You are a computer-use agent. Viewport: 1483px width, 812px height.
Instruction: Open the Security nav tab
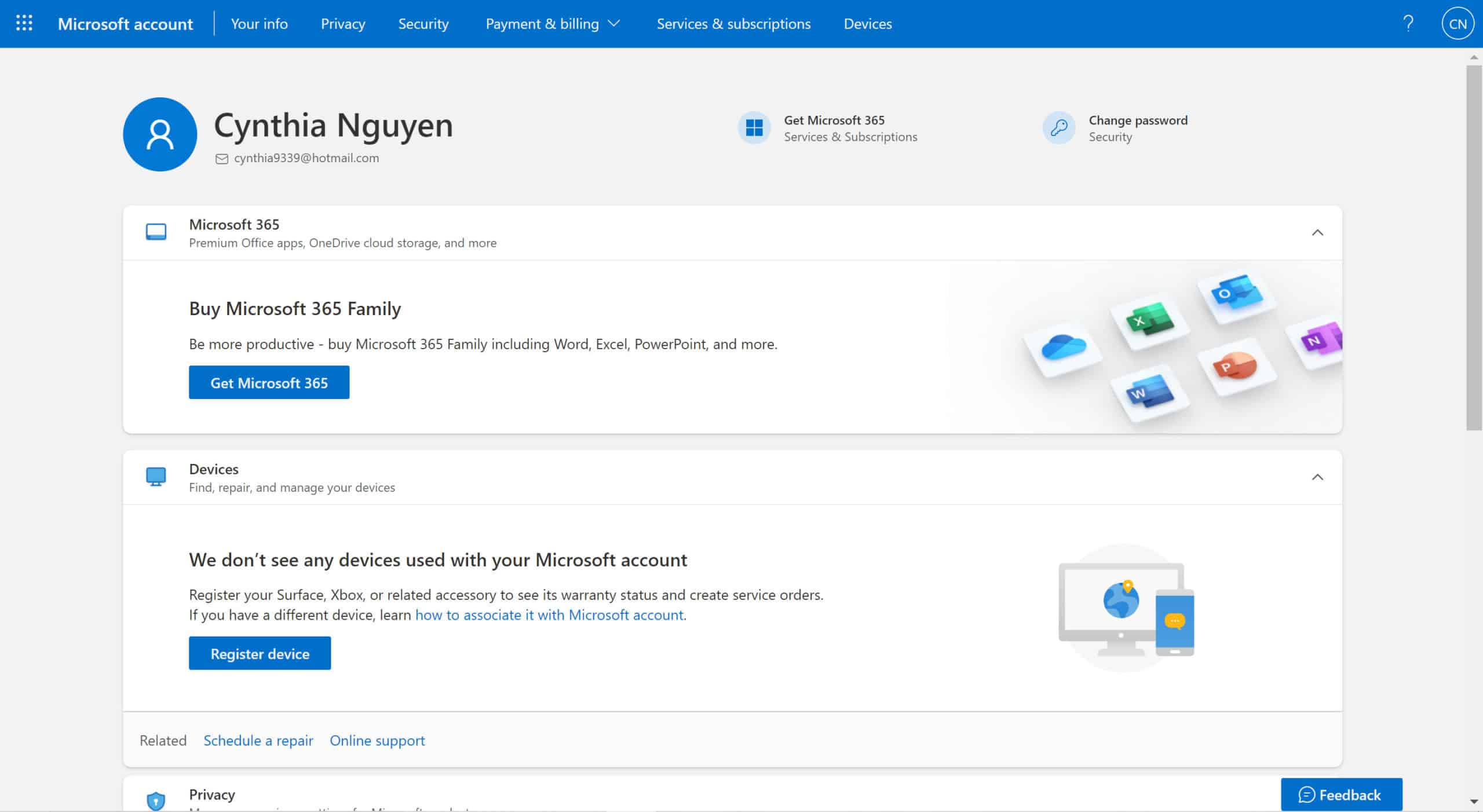(x=423, y=24)
